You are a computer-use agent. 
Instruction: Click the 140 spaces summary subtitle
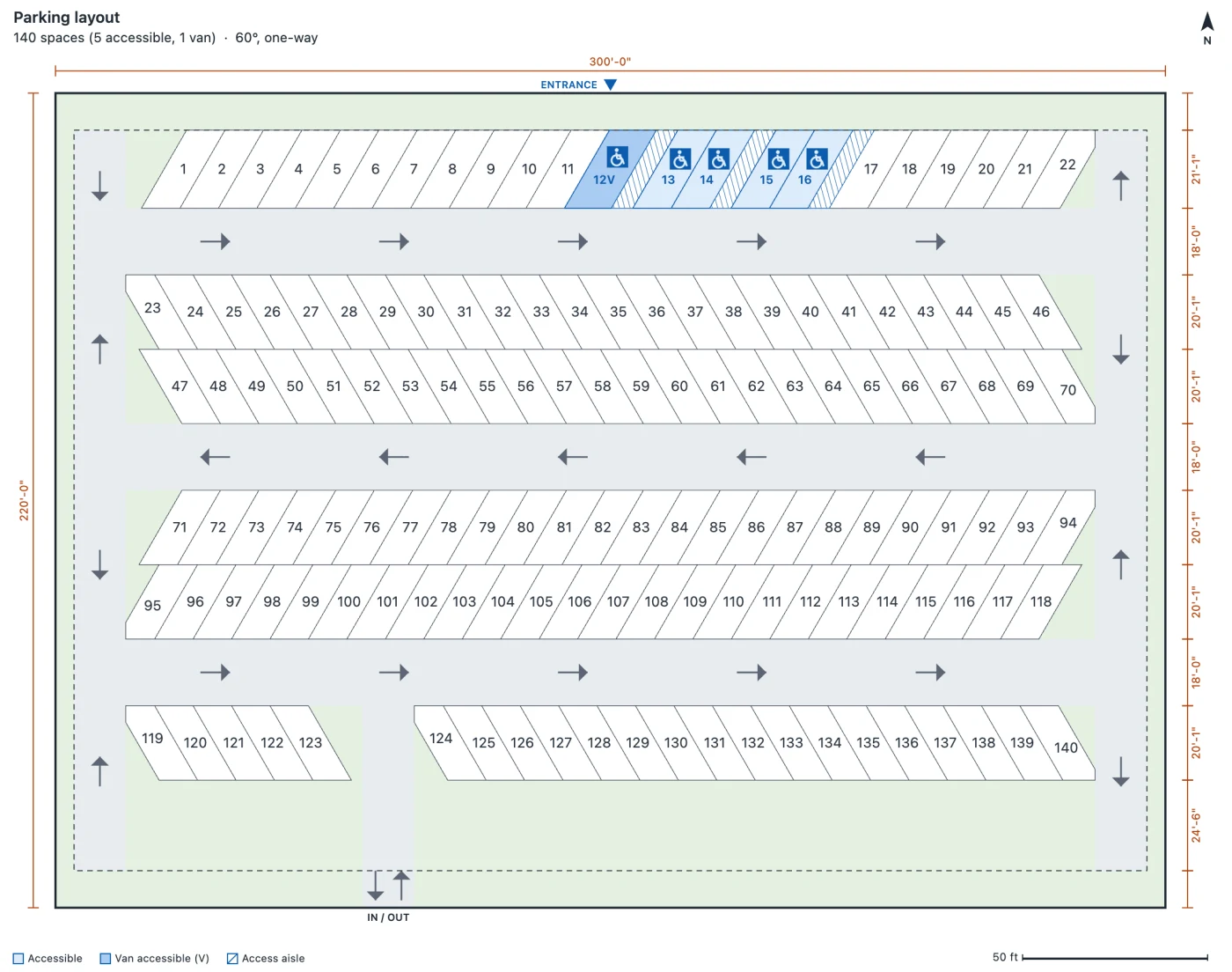click(165, 38)
